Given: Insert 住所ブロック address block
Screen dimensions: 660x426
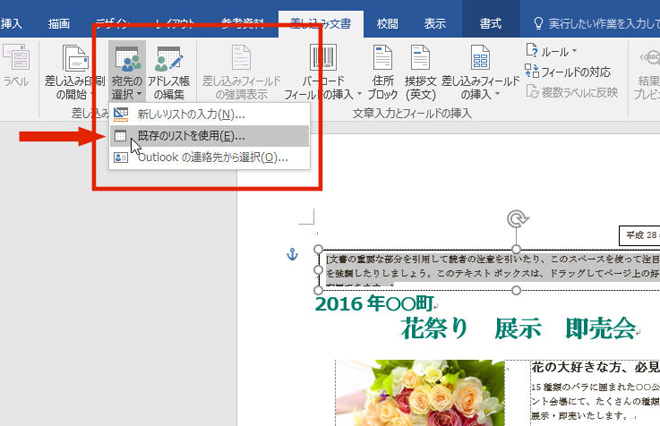Looking at the screenshot, I should (x=383, y=72).
